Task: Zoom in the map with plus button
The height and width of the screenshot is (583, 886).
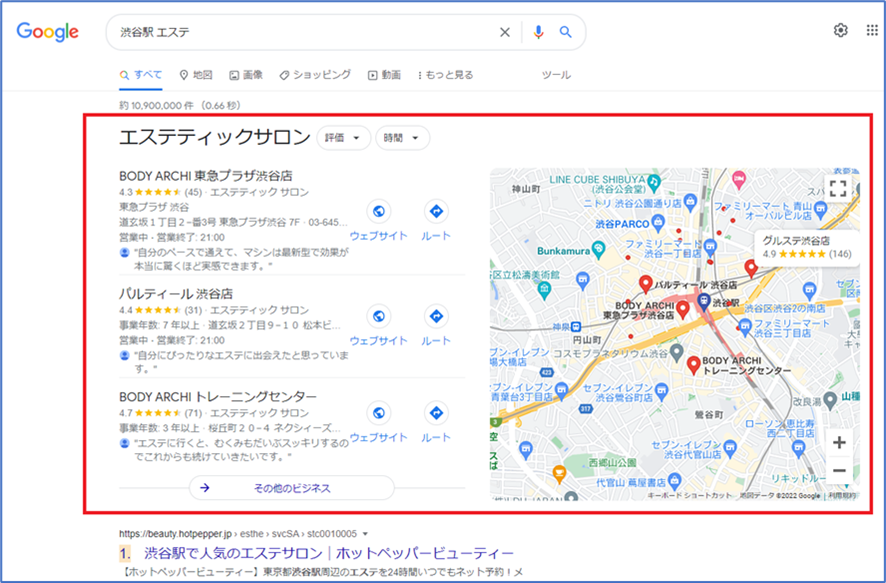Action: 839,442
